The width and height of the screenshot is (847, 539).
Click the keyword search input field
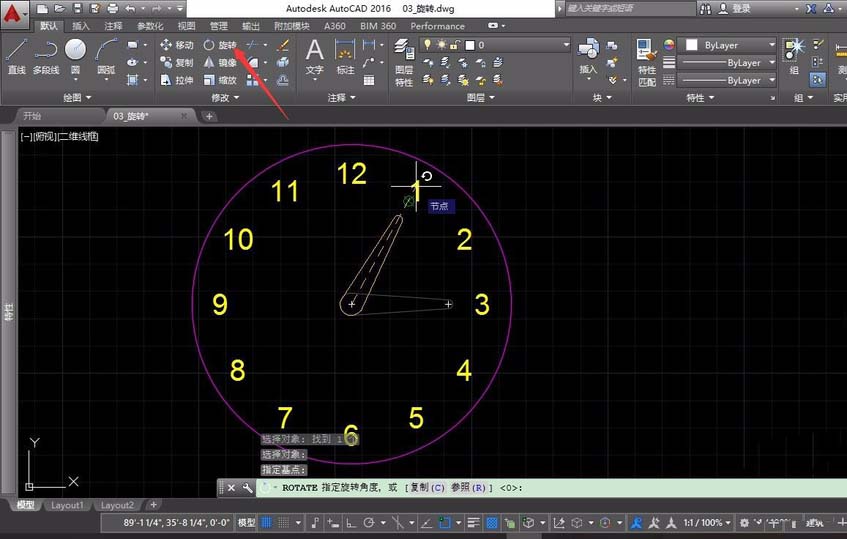[630, 9]
